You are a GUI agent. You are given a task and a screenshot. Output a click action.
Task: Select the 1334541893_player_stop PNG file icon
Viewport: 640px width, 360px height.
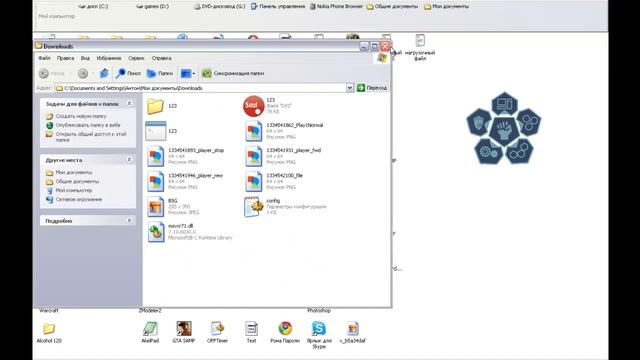pyautogui.click(x=156, y=157)
